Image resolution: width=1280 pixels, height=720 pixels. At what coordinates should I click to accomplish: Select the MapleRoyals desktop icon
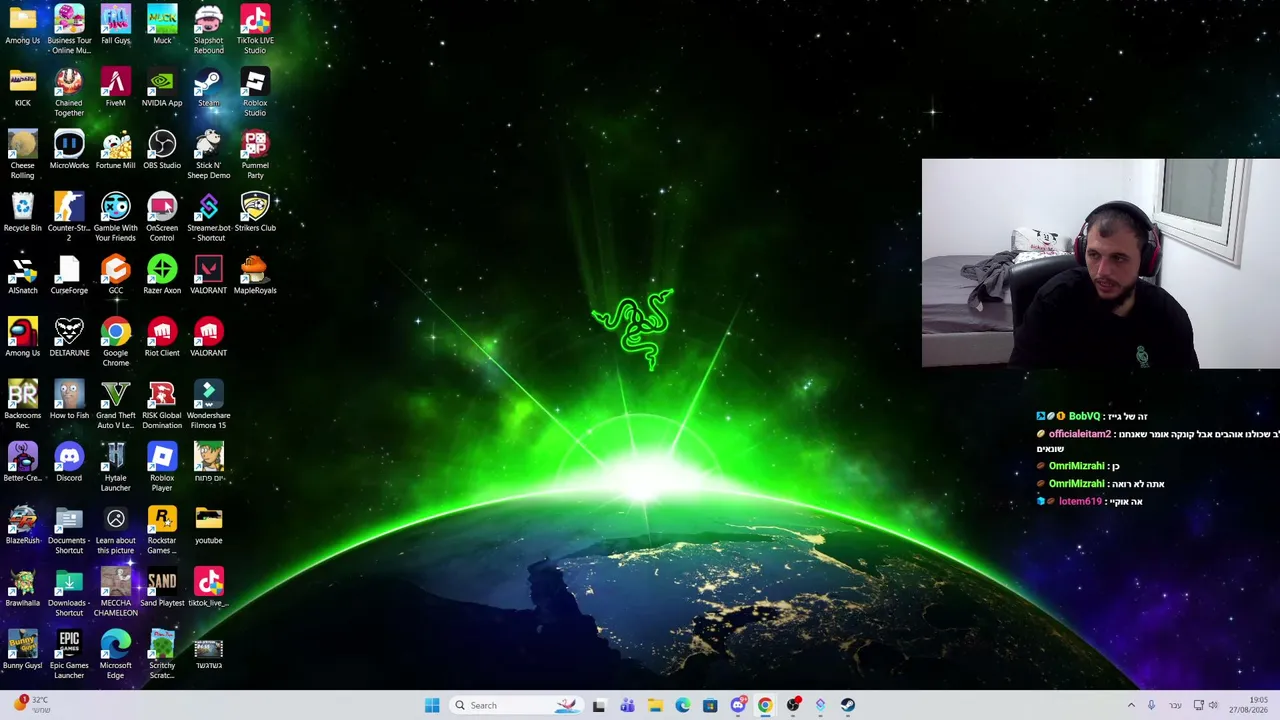point(255,275)
